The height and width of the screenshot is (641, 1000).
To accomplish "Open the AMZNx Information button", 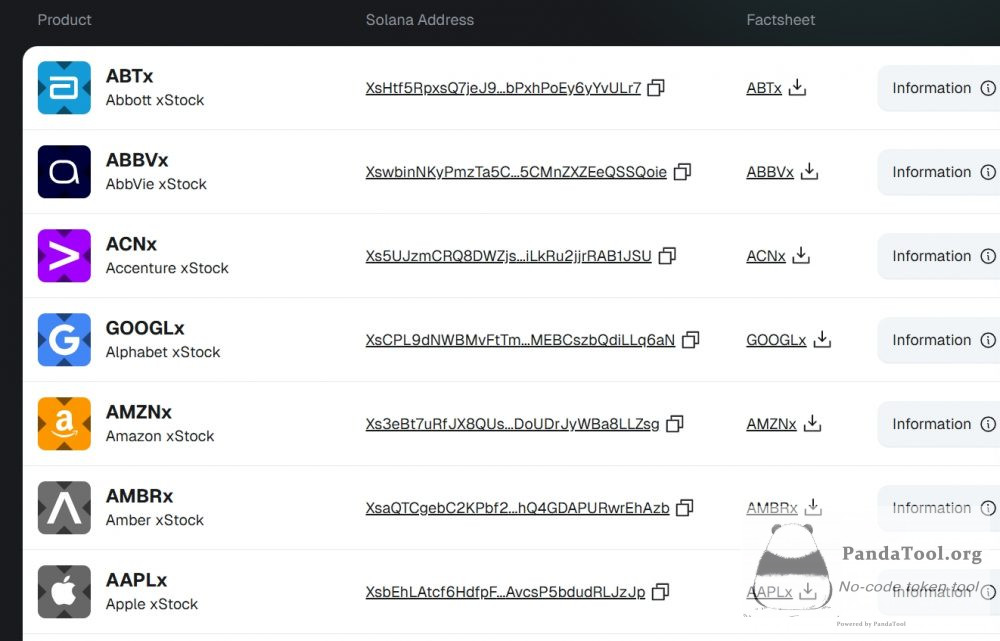I will [939, 424].
